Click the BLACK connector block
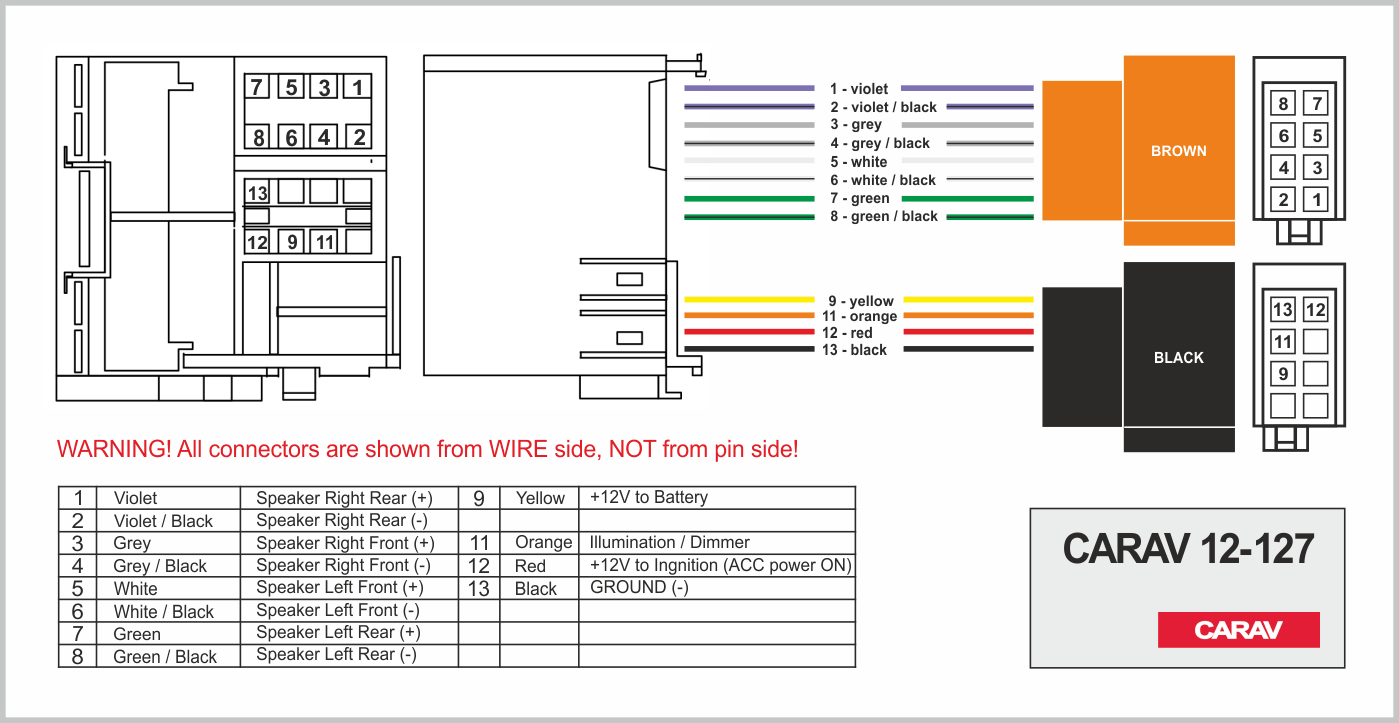The image size is (1399, 723). [1138, 357]
